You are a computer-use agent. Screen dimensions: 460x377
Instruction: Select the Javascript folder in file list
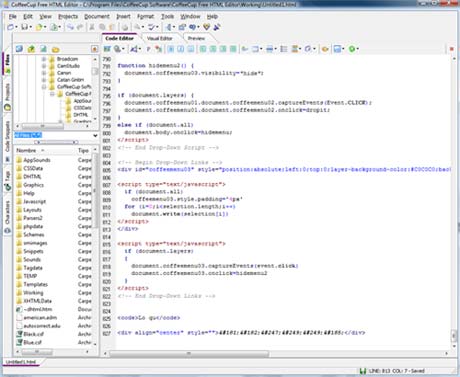point(35,202)
